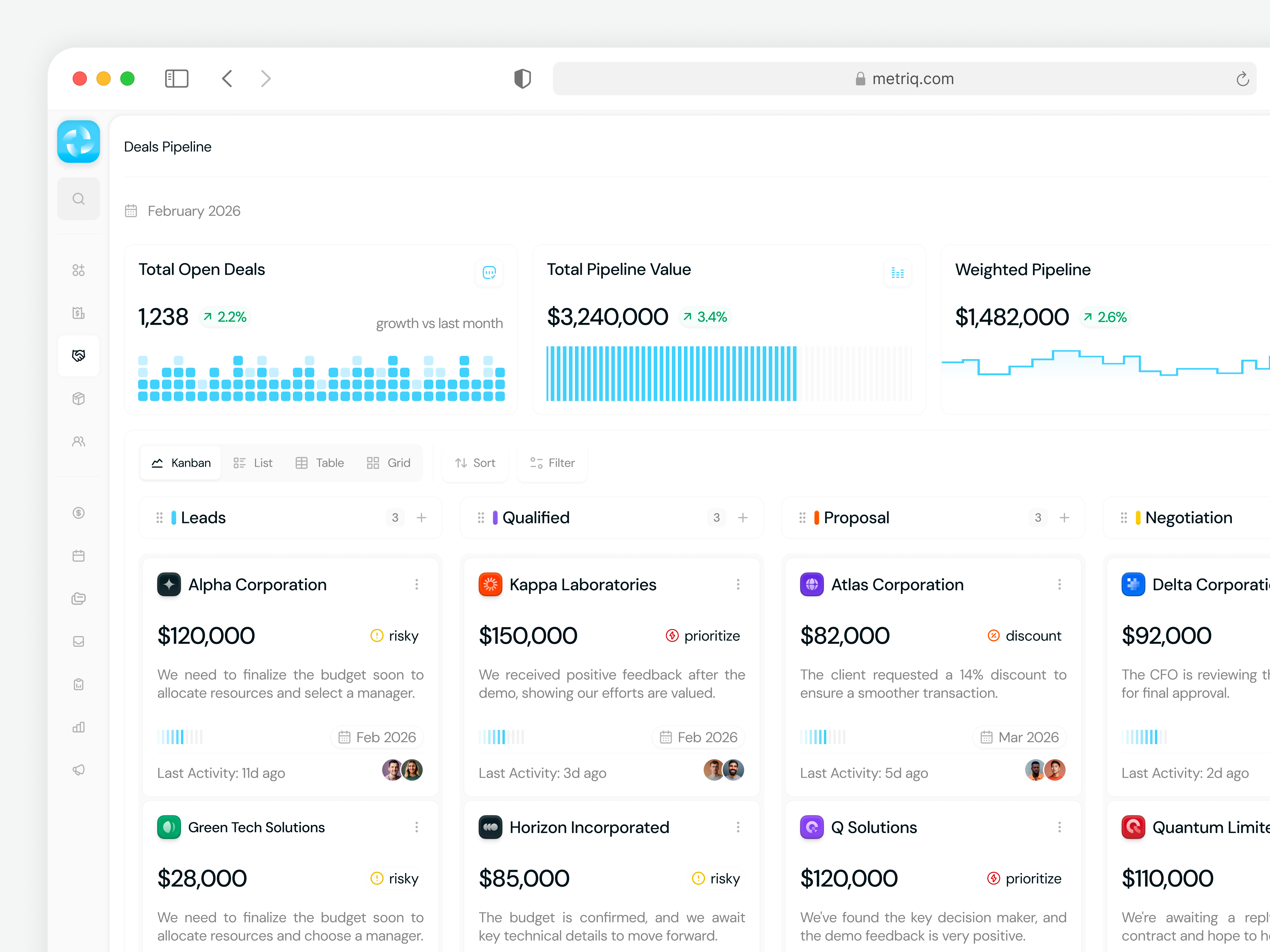Click the privacy shield icon
Viewport: 1270px width, 952px height.
pyautogui.click(x=523, y=79)
